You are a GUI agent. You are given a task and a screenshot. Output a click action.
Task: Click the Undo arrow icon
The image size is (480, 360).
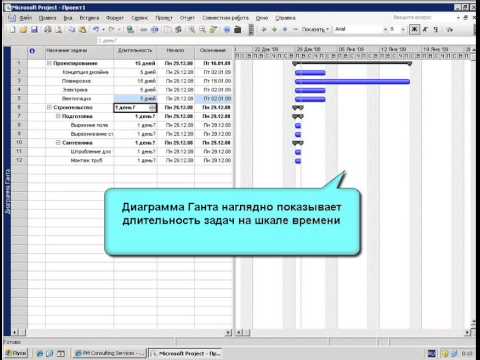[96, 30]
